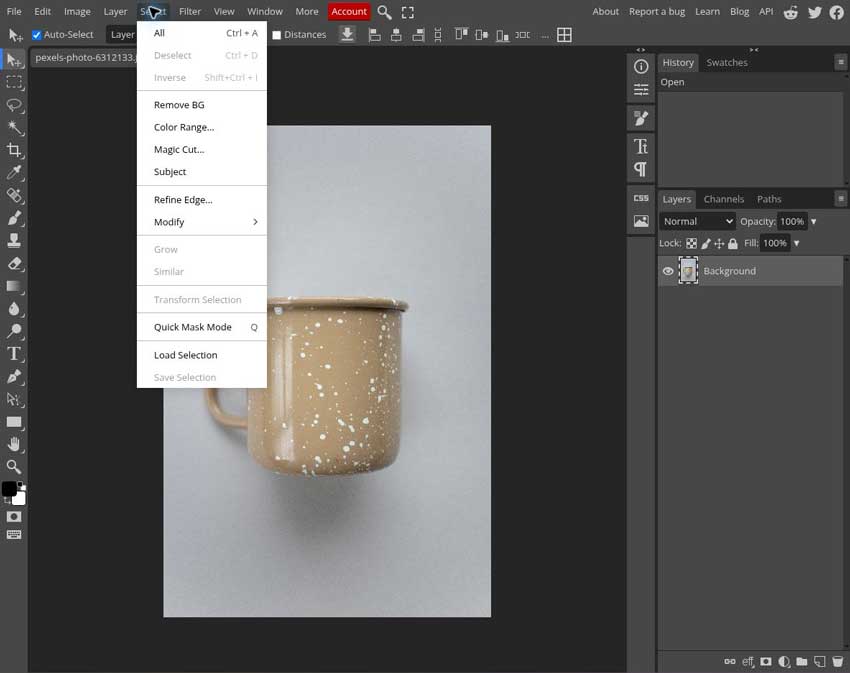Select the Spot Healing Brush tool
The image size is (850, 673).
(14, 195)
